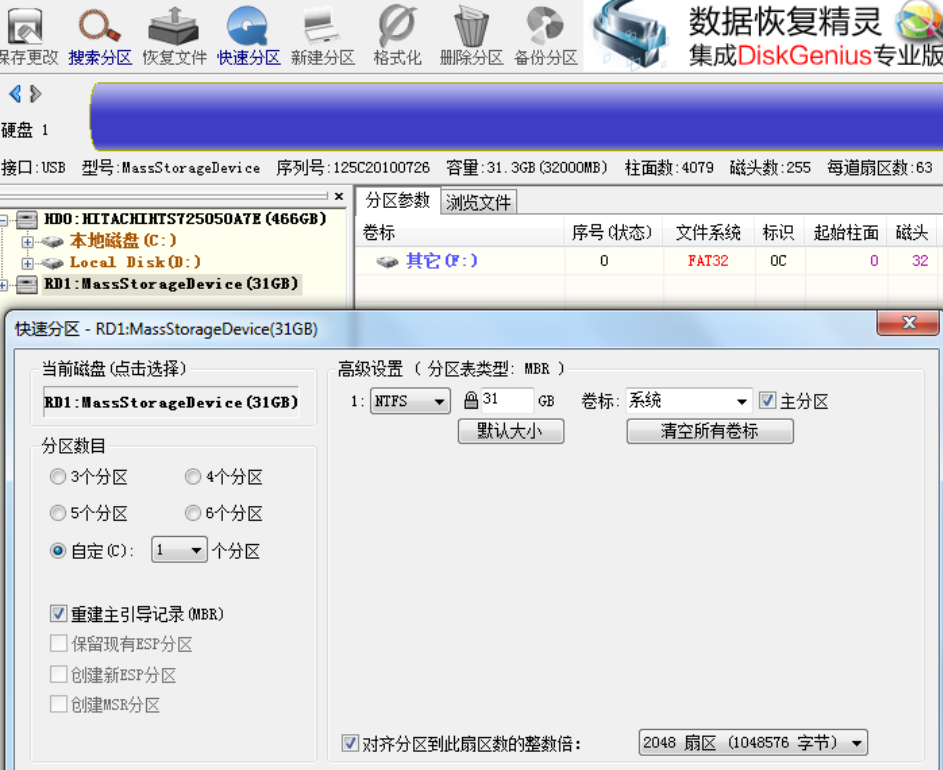Screen dimensions: 943x770
Task: Select RD1:MassStorageDevice(31GB) in the tree
Action: pos(171,283)
